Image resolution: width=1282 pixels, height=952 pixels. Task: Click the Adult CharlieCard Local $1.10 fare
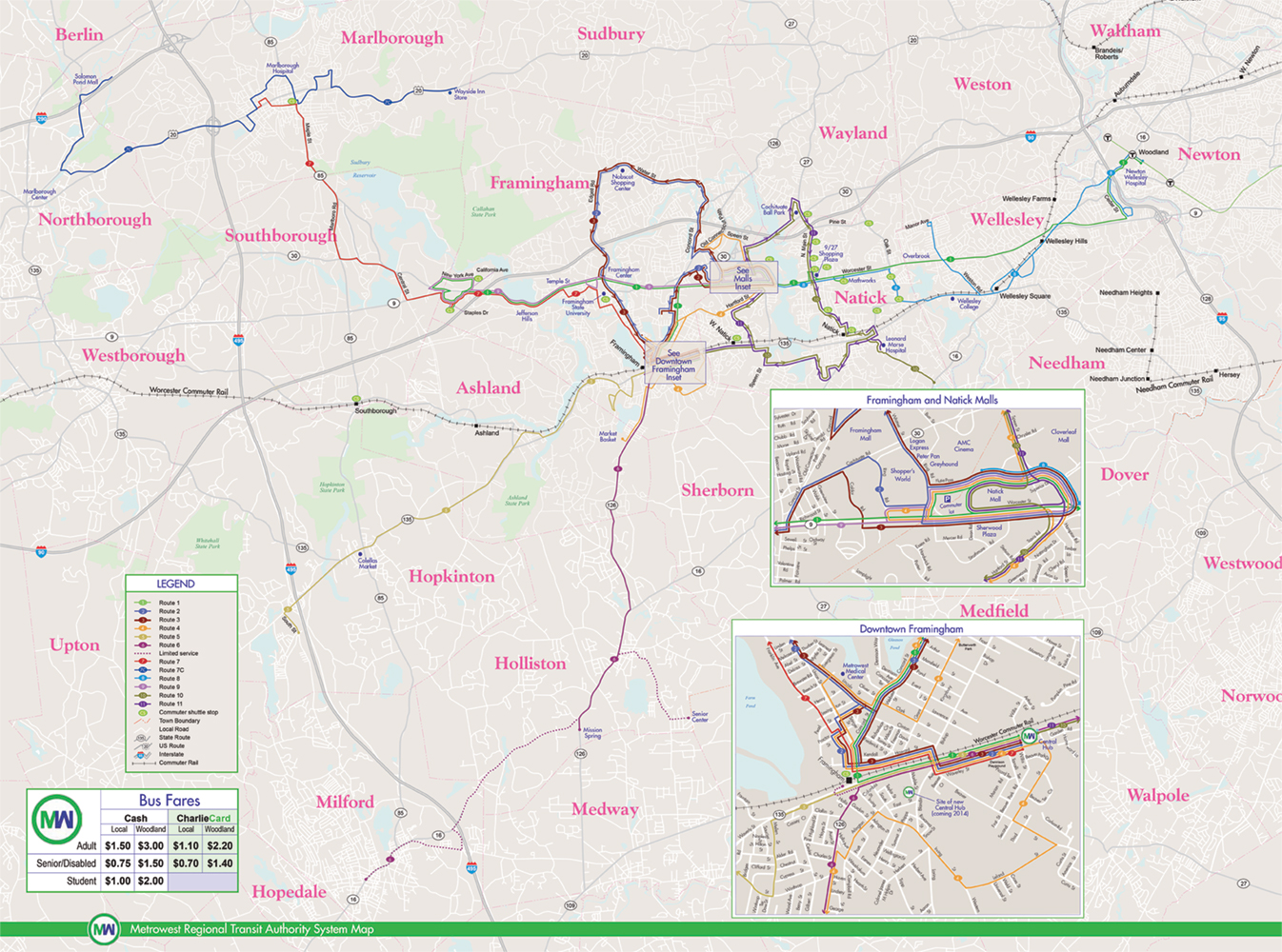point(186,846)
